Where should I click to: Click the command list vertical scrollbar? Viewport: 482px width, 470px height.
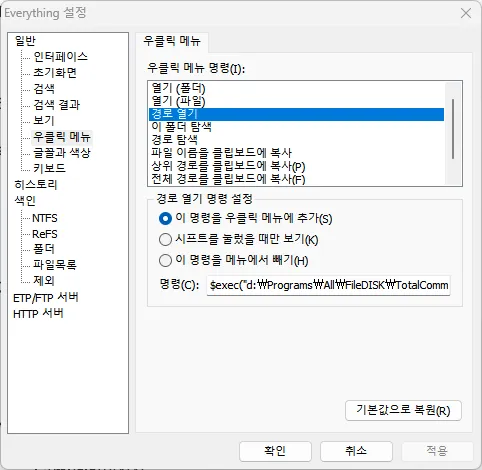[453, 129]
